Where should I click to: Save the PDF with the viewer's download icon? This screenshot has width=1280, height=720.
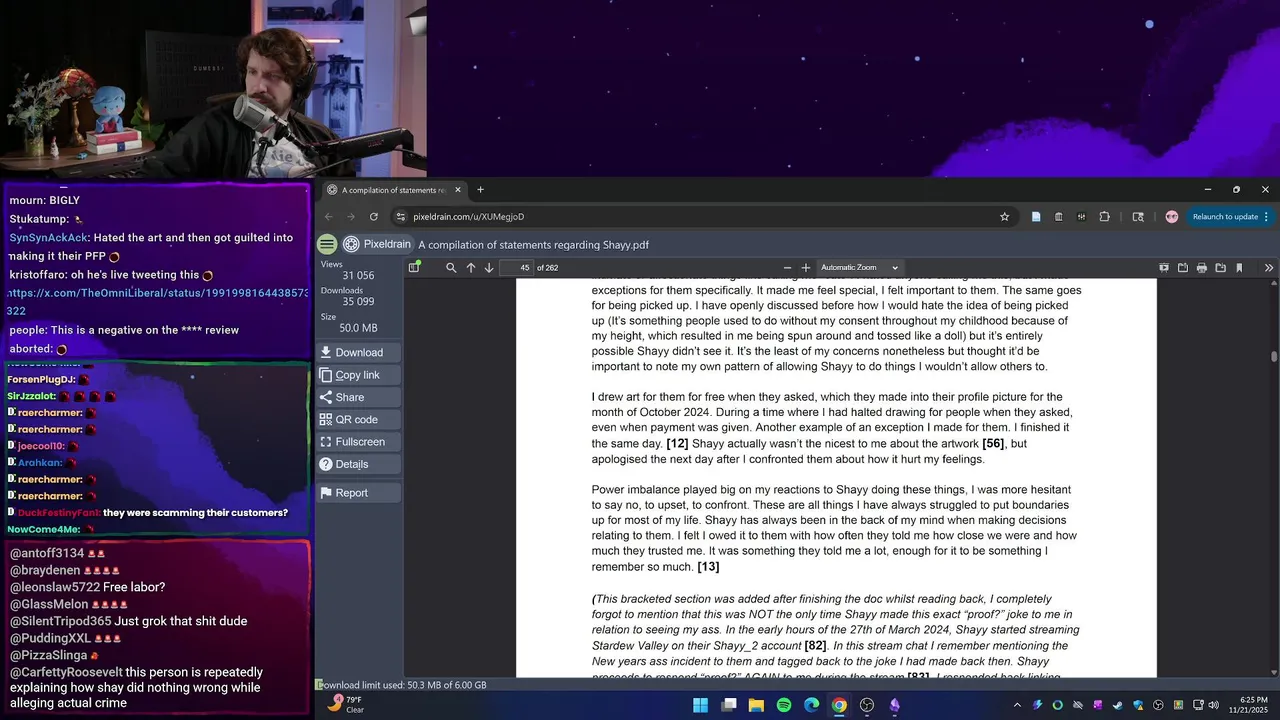pyautogui.click(x=1221, y=267)
